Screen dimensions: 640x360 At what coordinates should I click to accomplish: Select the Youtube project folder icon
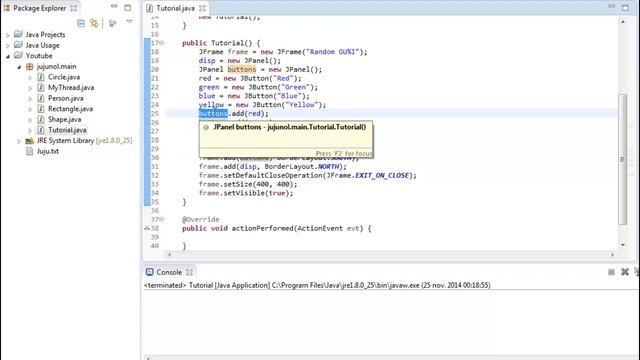tap(18, 56)
